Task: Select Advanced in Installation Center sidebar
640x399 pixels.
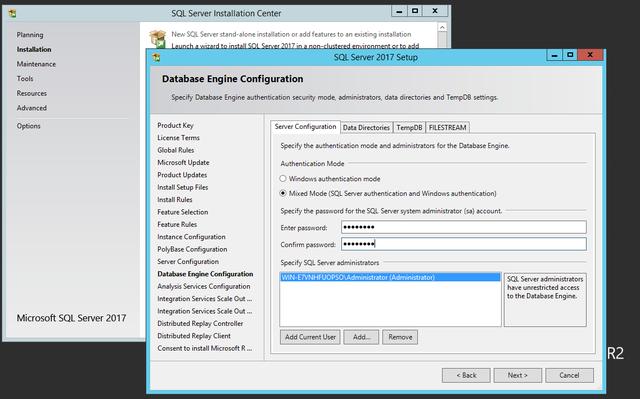Action: (31, 108)
